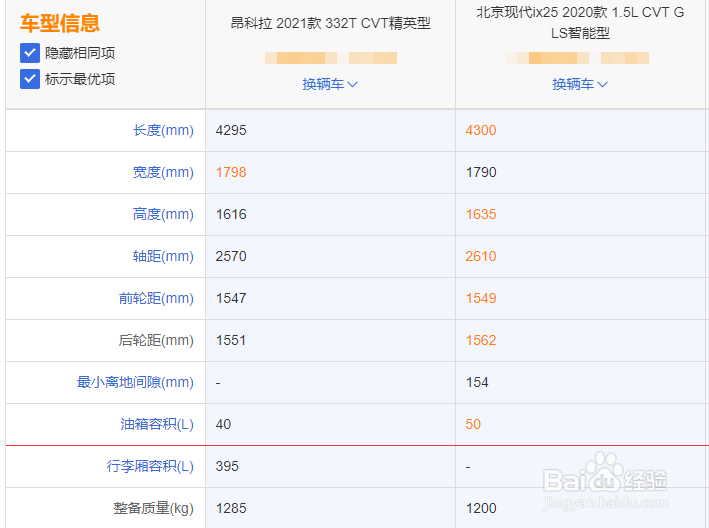Click the 最小离地间隙(mm) parameter link
The height and width of the screenshot is (528, 709).
pyautogui.click(x=135, y=382)
